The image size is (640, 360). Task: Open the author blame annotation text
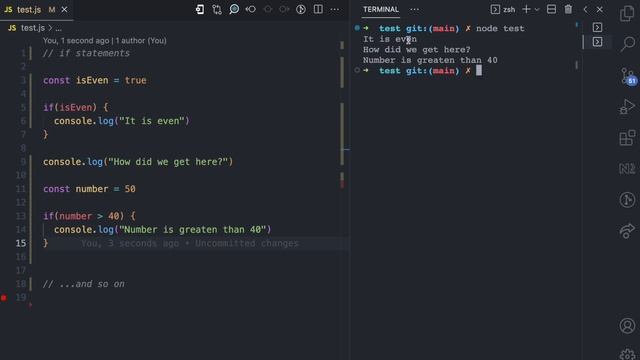pos(104,40)
